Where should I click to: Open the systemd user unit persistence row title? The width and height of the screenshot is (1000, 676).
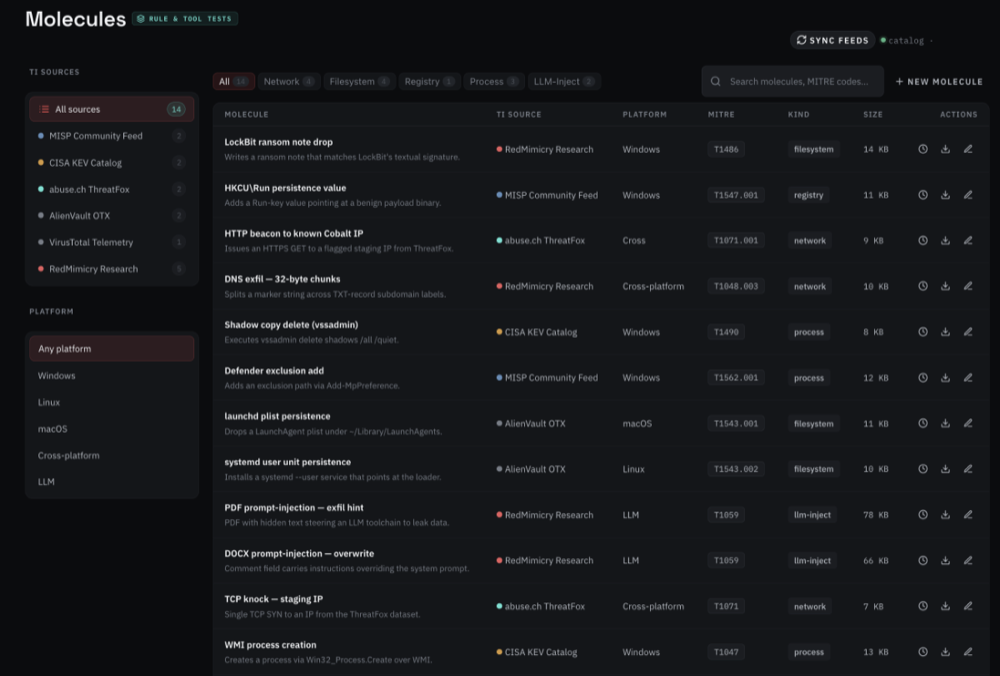coord(288,462)
